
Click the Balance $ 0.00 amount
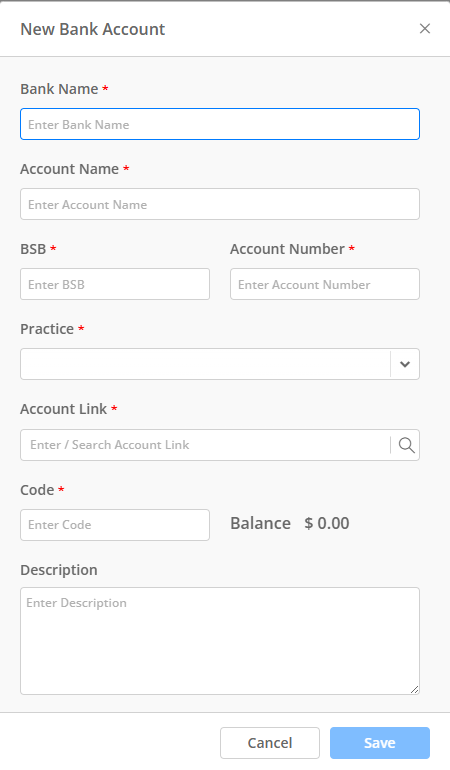pyautogui.click(x=327, y=523)
